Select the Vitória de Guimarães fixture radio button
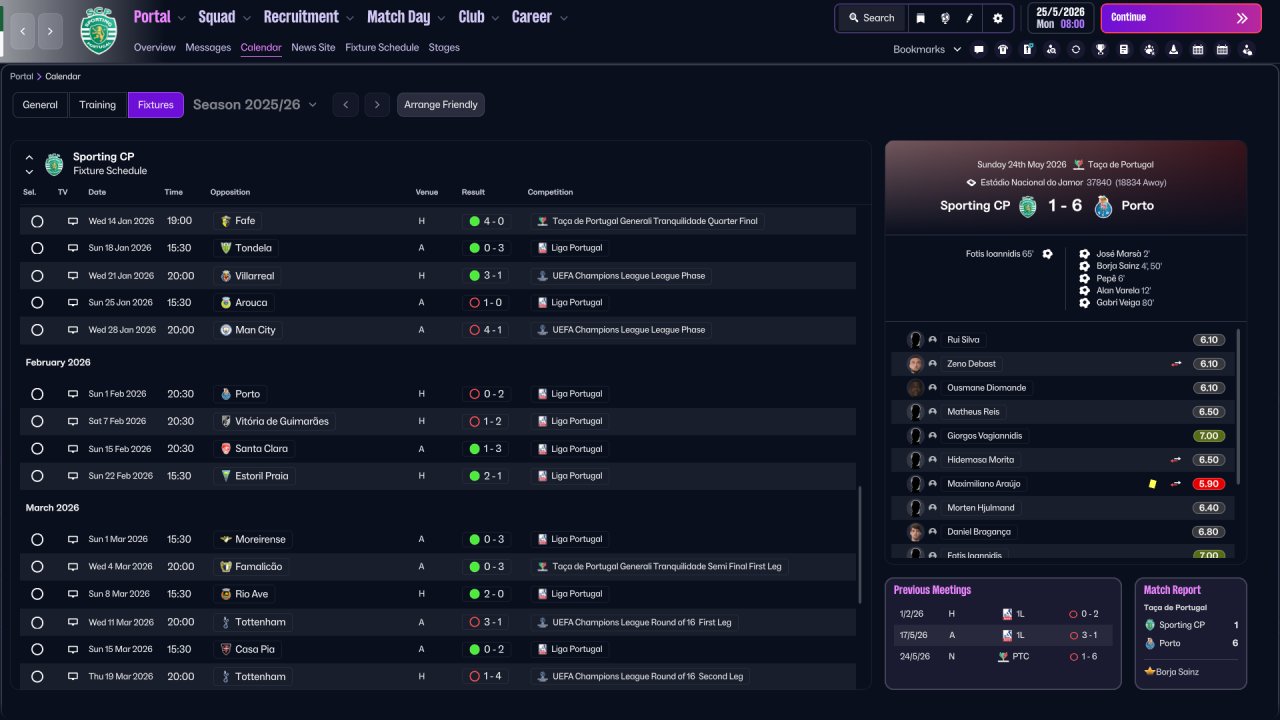This screenshot has height=720, width=1280. click(x=37, y=422)
